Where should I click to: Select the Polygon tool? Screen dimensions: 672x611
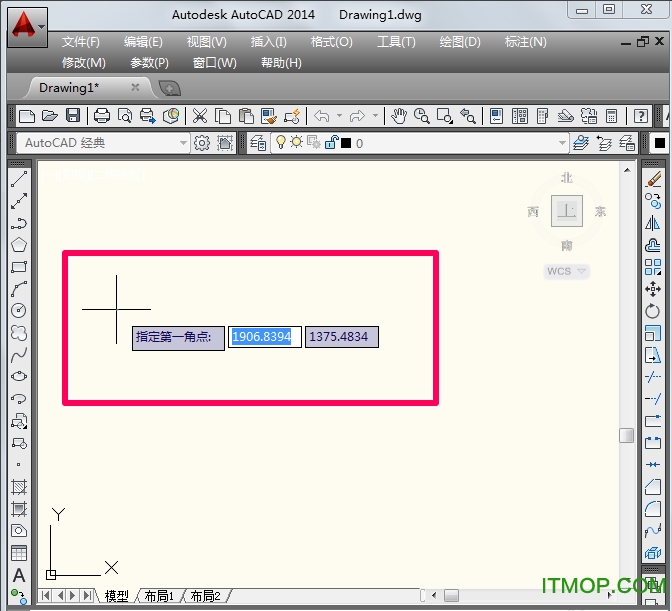(x=19, y=245)
